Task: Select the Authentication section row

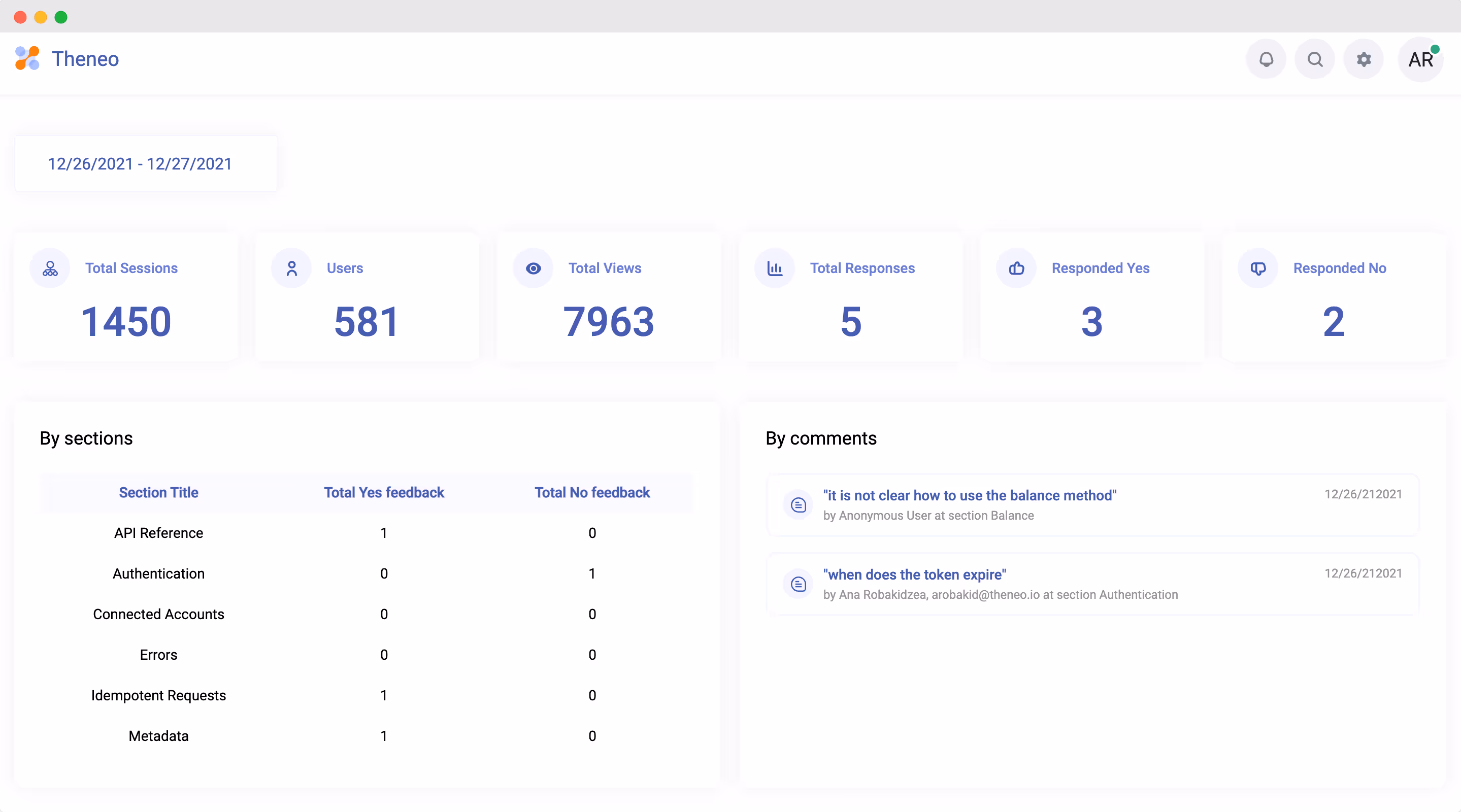Action: point(159,574)
